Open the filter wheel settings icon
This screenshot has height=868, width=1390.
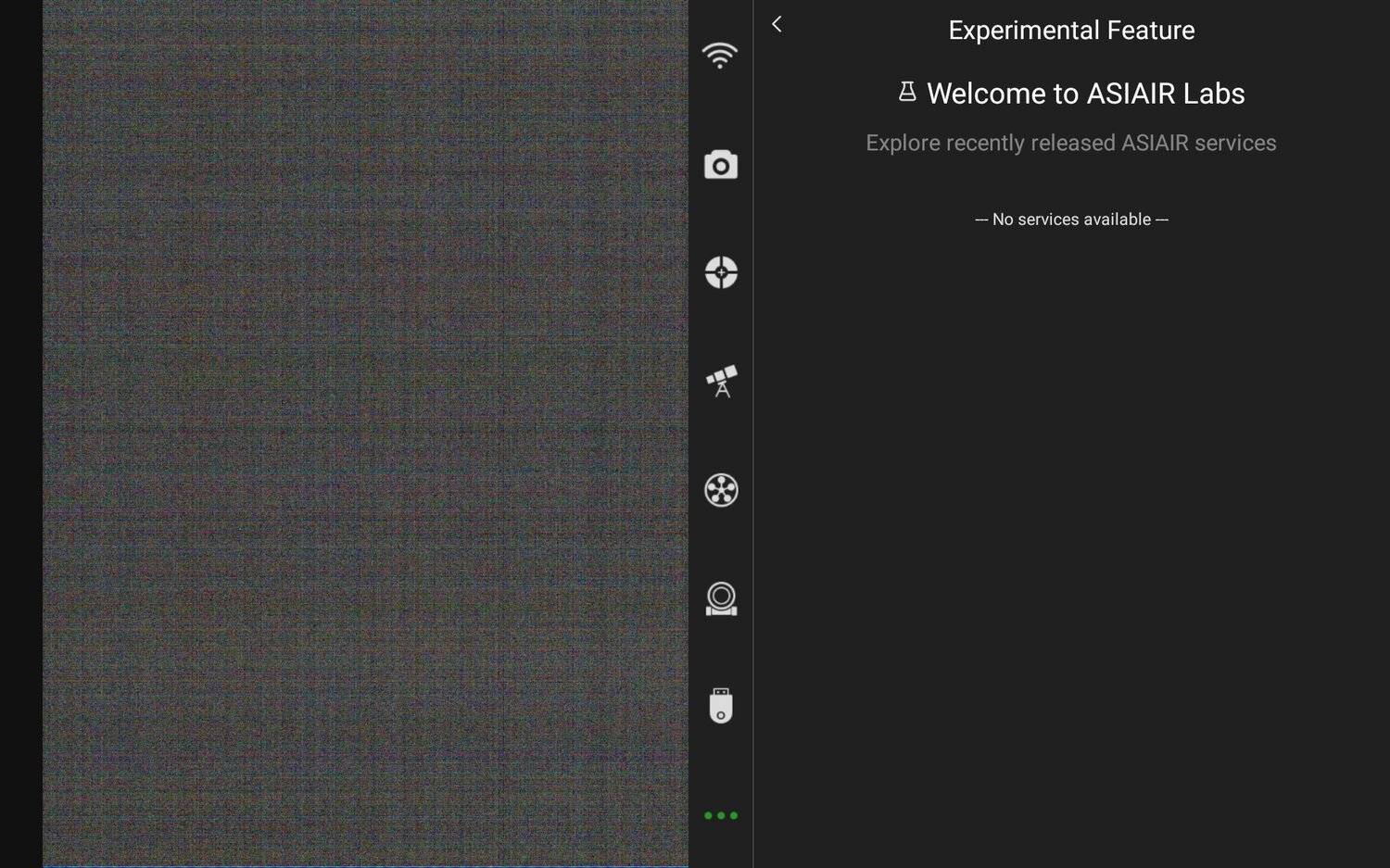coord(721,491)
